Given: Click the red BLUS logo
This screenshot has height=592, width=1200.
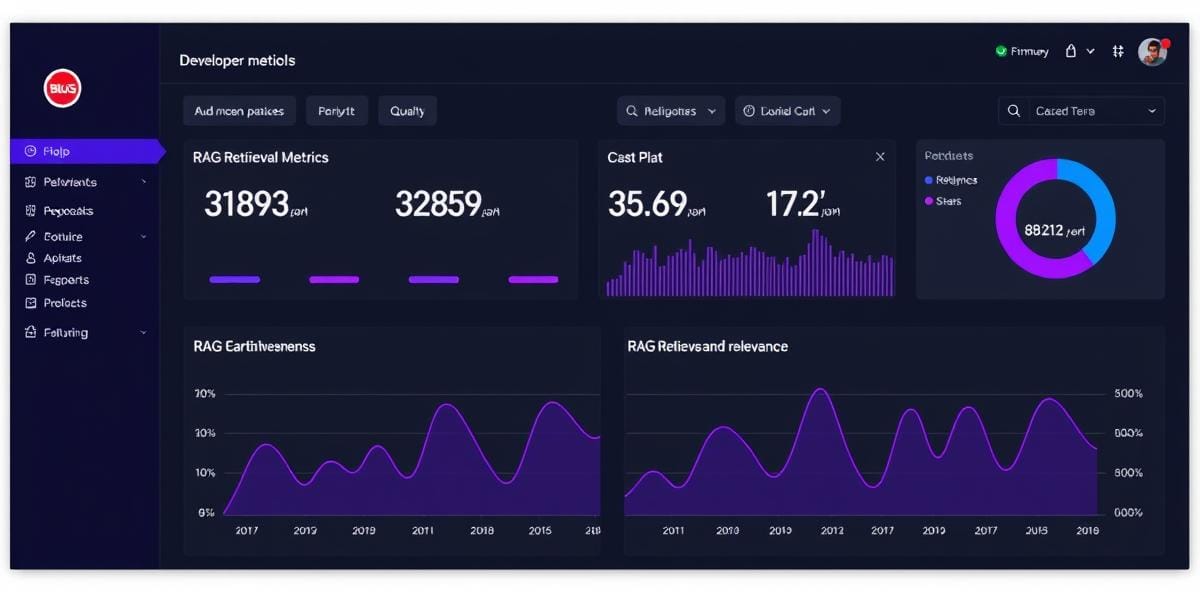Looking at the screenshot, I should tap(63, 89).
